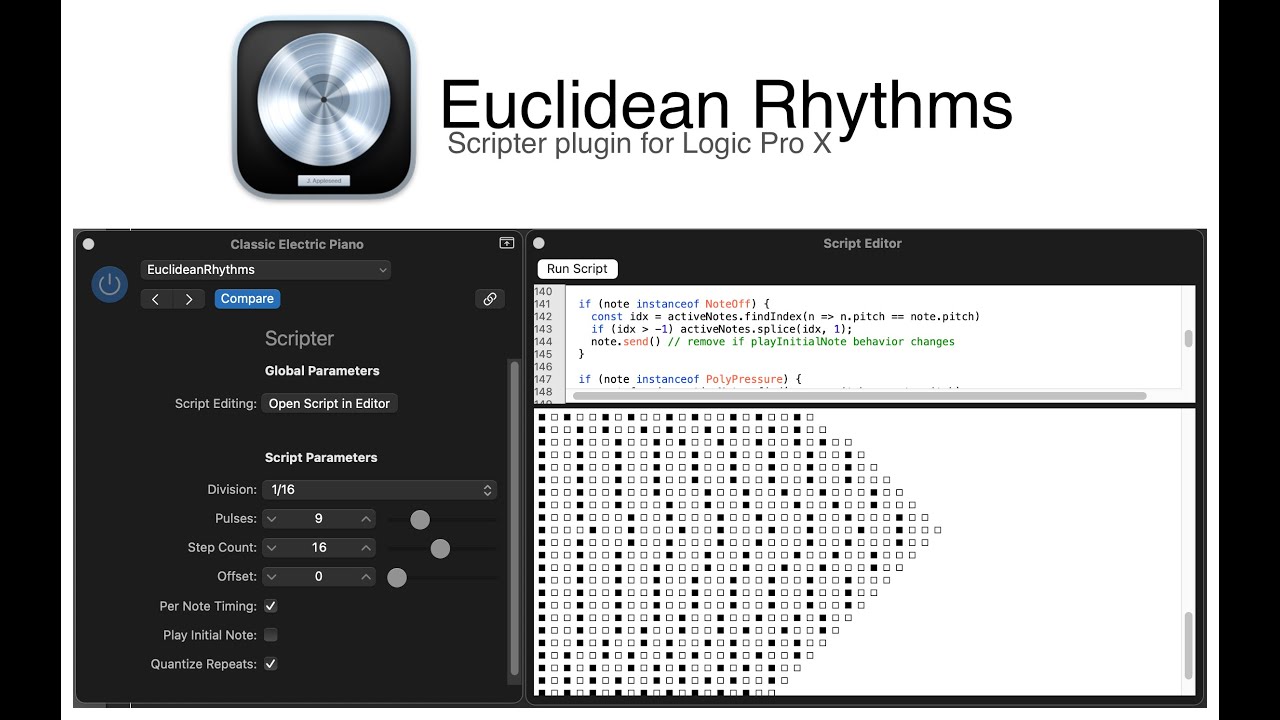Close the Classic Electric Piano plugin window
The height and width of the screenshot is (720, 1280).
pos(88,243)
